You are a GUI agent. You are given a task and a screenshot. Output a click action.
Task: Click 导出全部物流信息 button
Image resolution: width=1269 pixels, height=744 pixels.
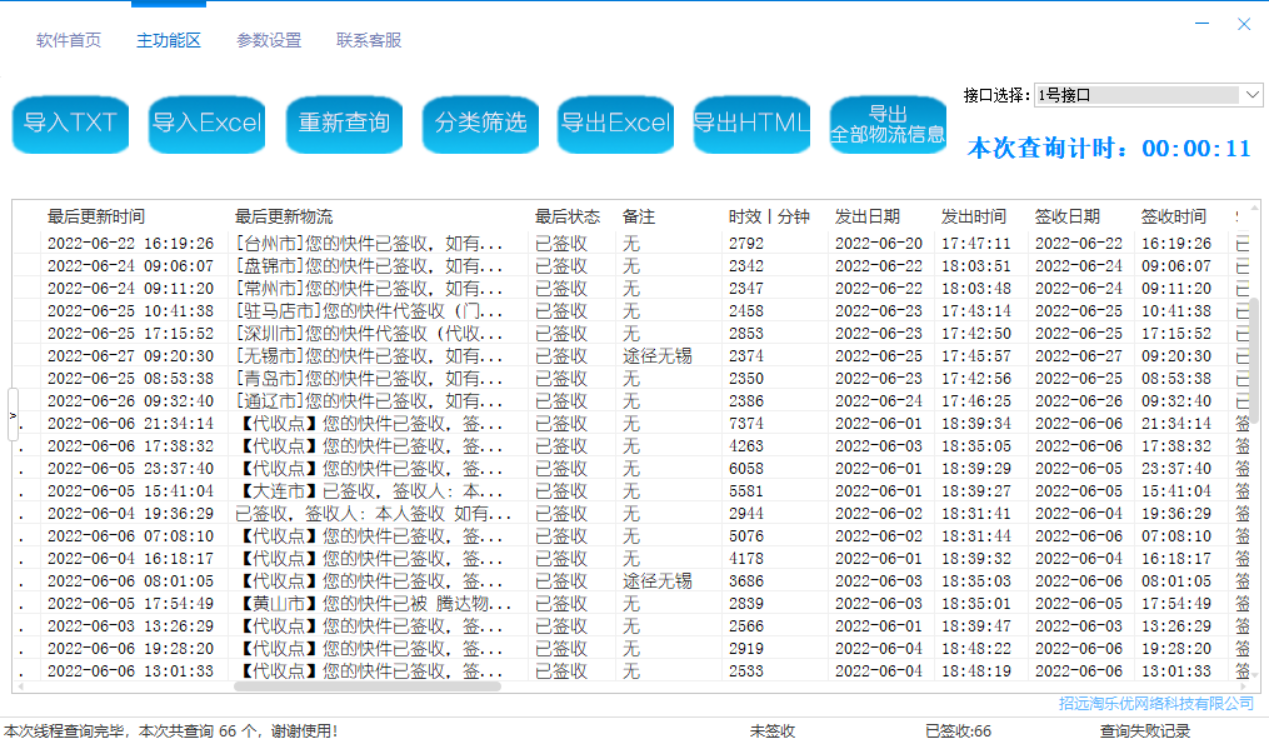point(888,124)
